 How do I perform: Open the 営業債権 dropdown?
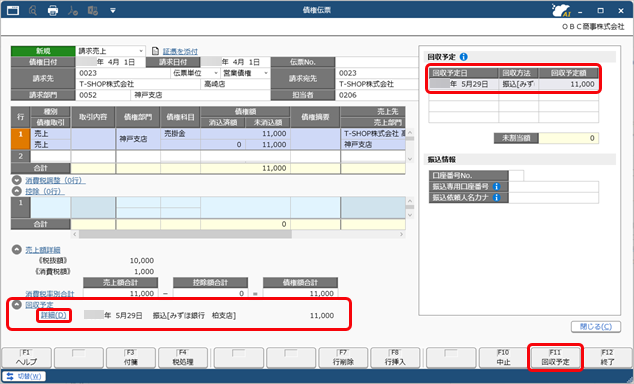point(266,73)
